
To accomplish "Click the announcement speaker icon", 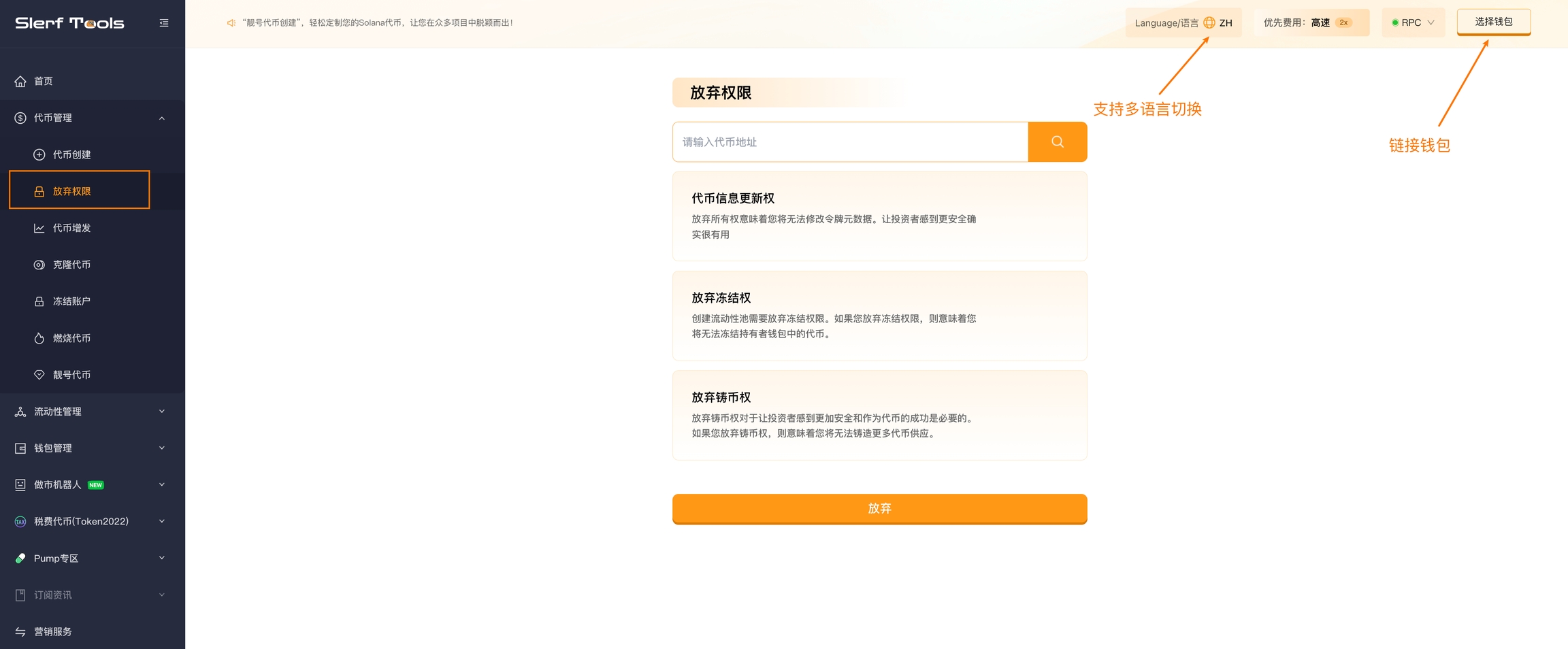I will (231, 23).
